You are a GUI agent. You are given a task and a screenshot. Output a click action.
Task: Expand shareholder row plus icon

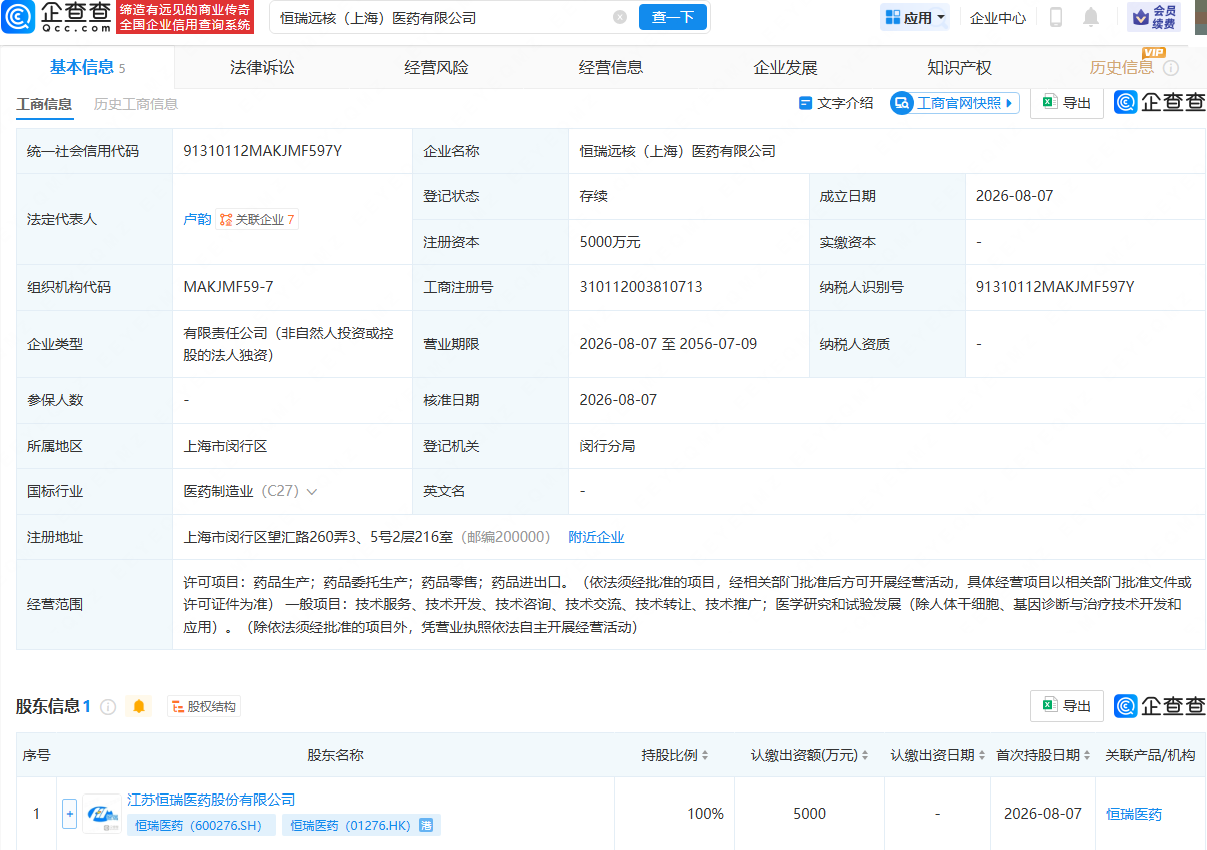(70, 814)
